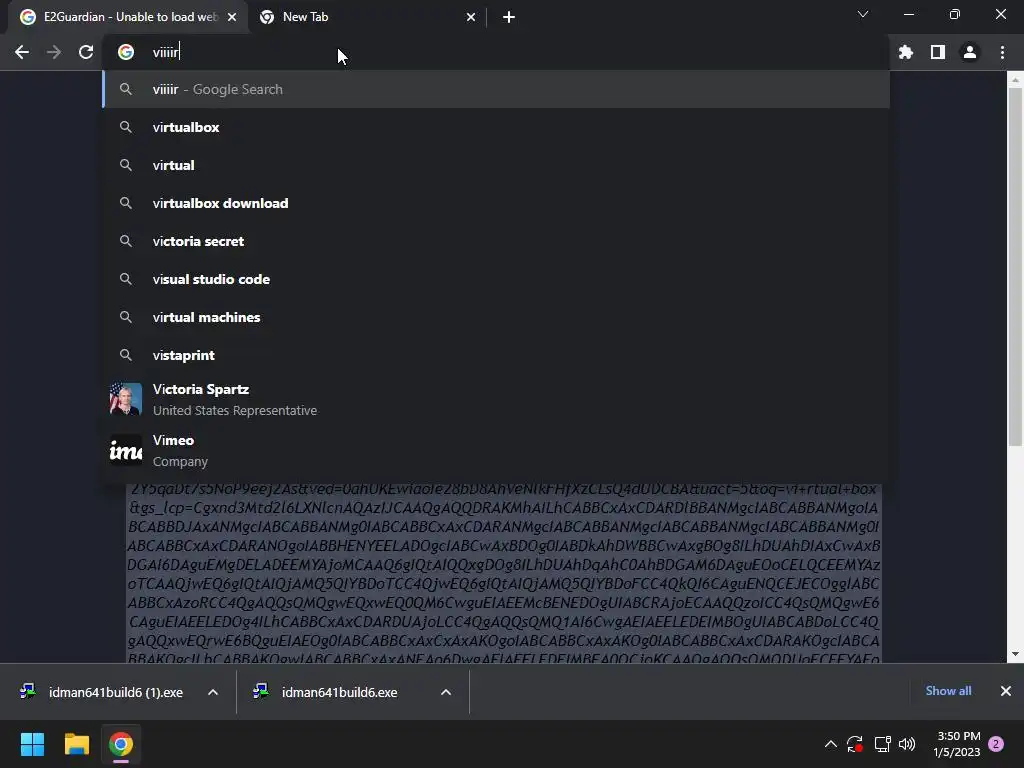Switch to the E2Guardian tab
The width and height of the screenshot is (1024, 768).
pyautogui.click(x=128, y=17)
